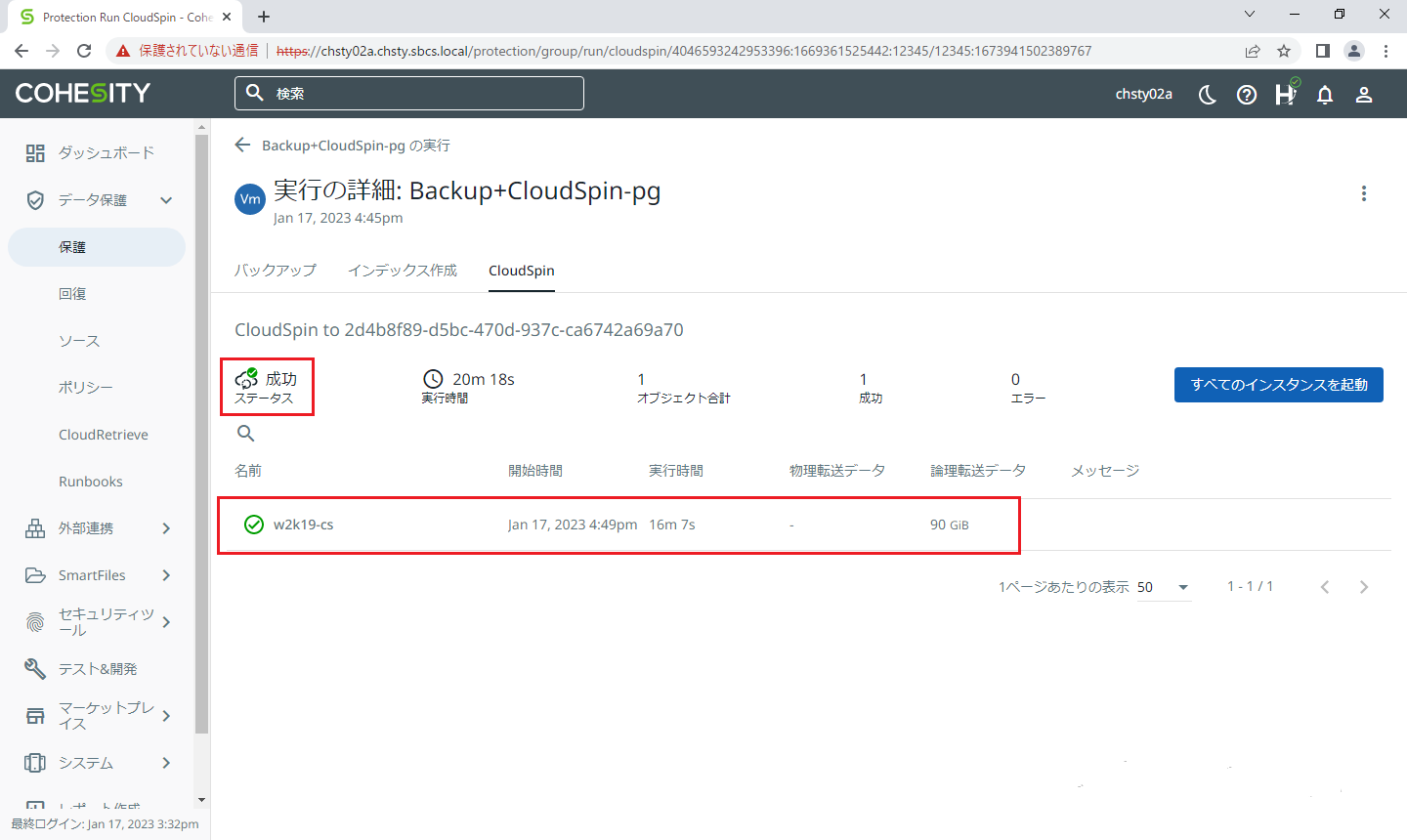This screenshot has height=840, width=1407.
Task: Click すべてのインスタンスを起動 button
Action: pyautogui.click(x=1279, y=385)
